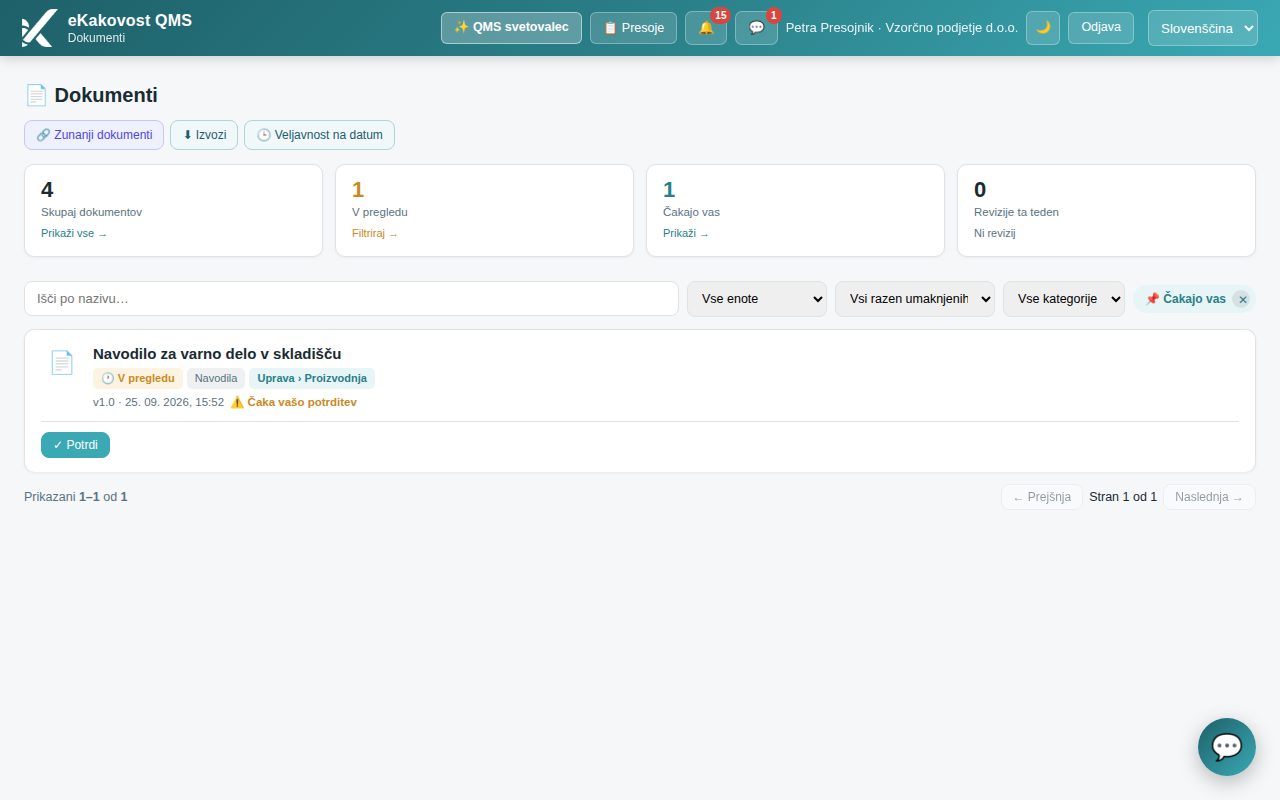Viewport: 1280px width, 800px height.
Task: Click the document icon beside Navodilo za varno delo
Action: (x=62, y=363)
